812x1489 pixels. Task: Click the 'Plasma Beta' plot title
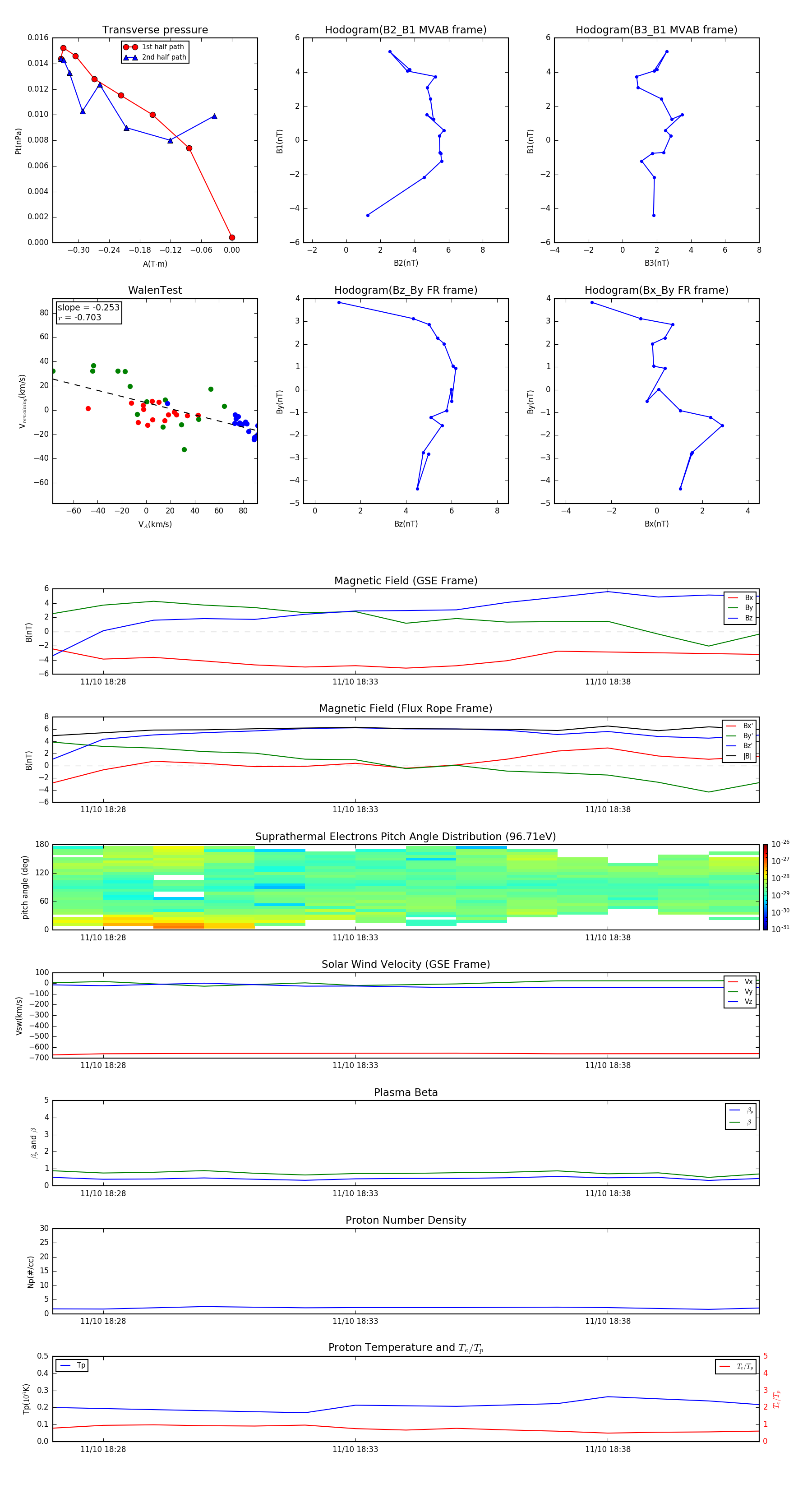click(x=406, y=1093)
